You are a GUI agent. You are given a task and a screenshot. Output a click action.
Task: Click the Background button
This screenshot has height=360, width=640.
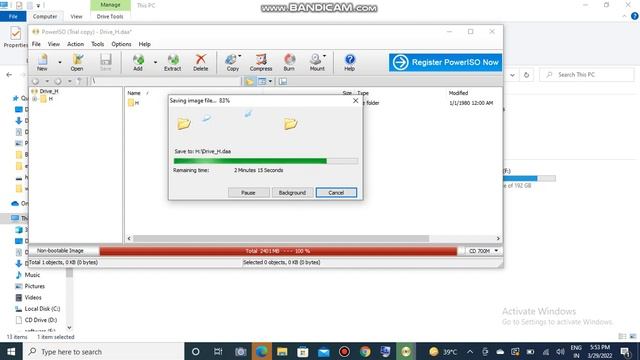tap(292, 192)
